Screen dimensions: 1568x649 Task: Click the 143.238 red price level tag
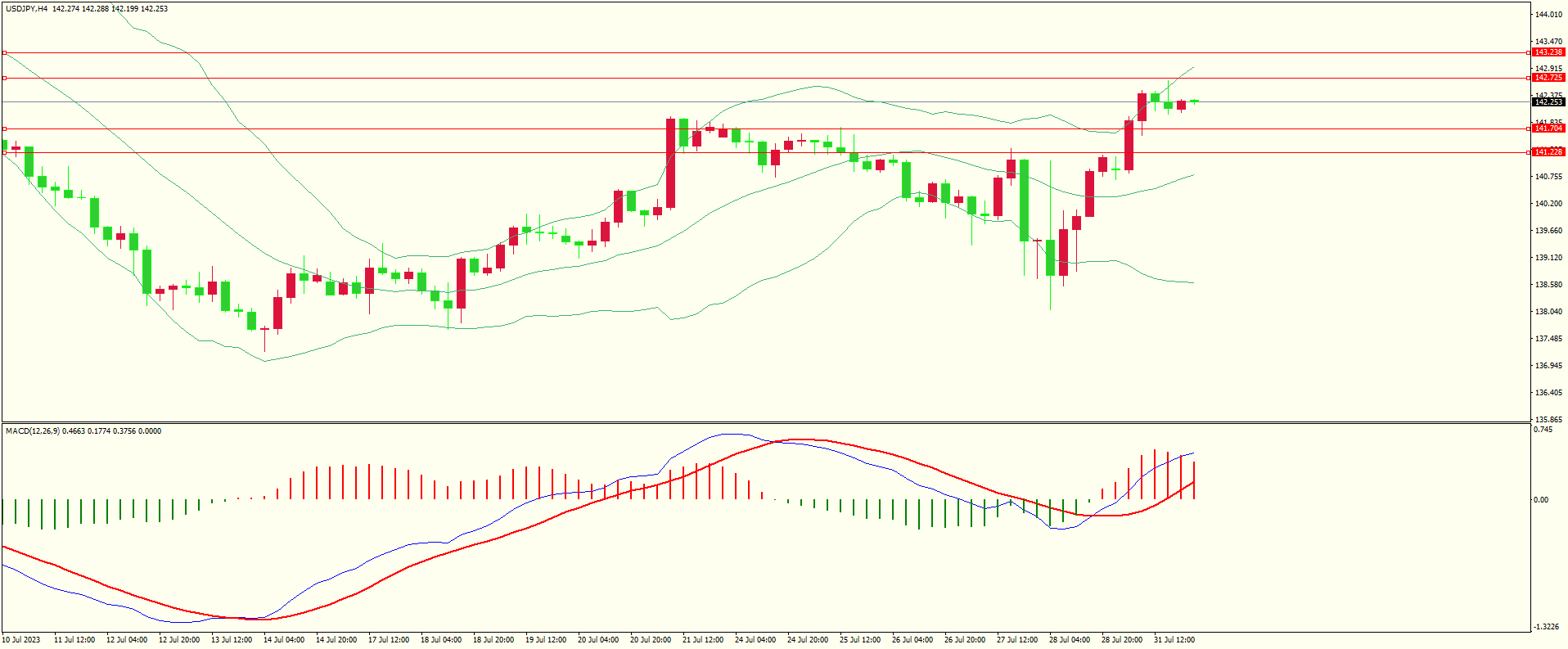[1548, 52]
